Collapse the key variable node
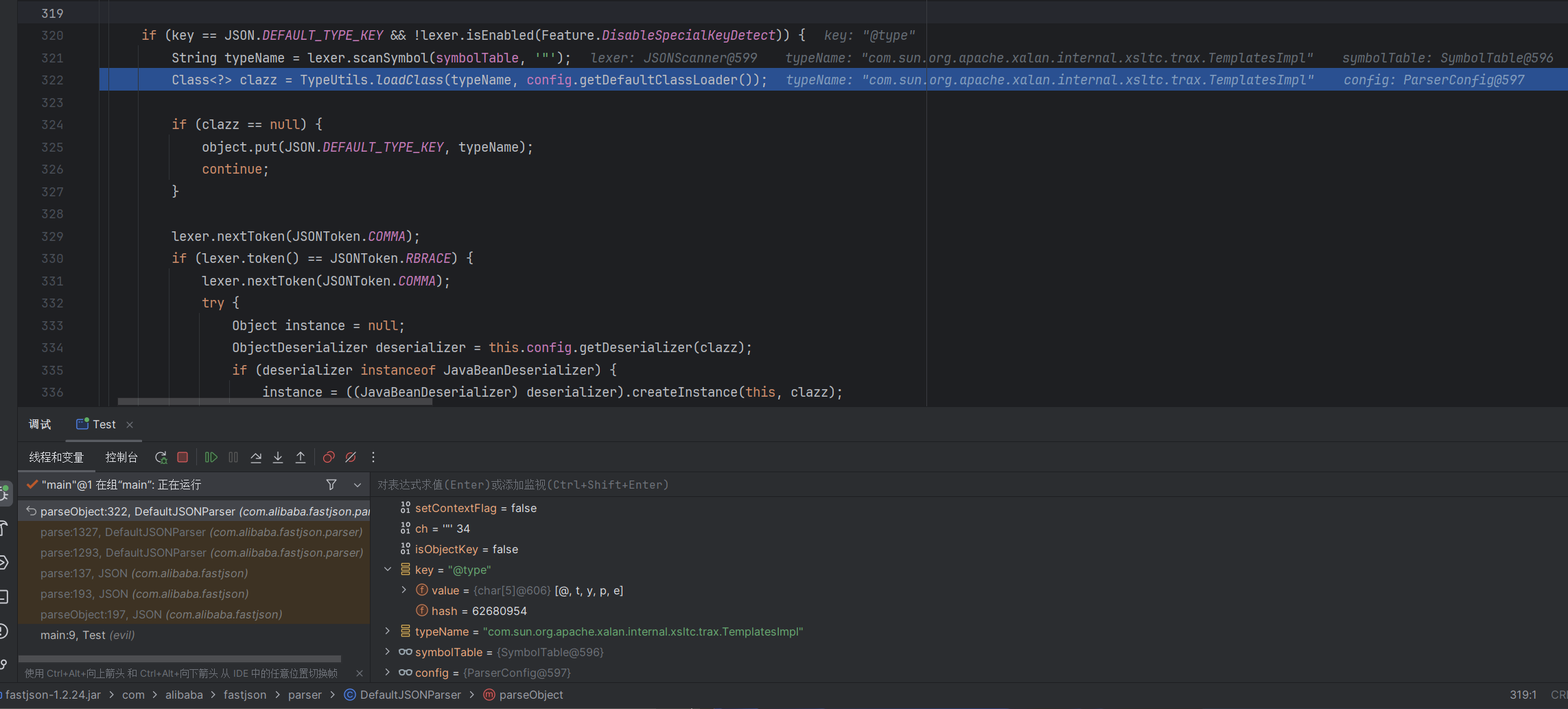The height and width of the screenshot is (709, 1568). (388, 570)
